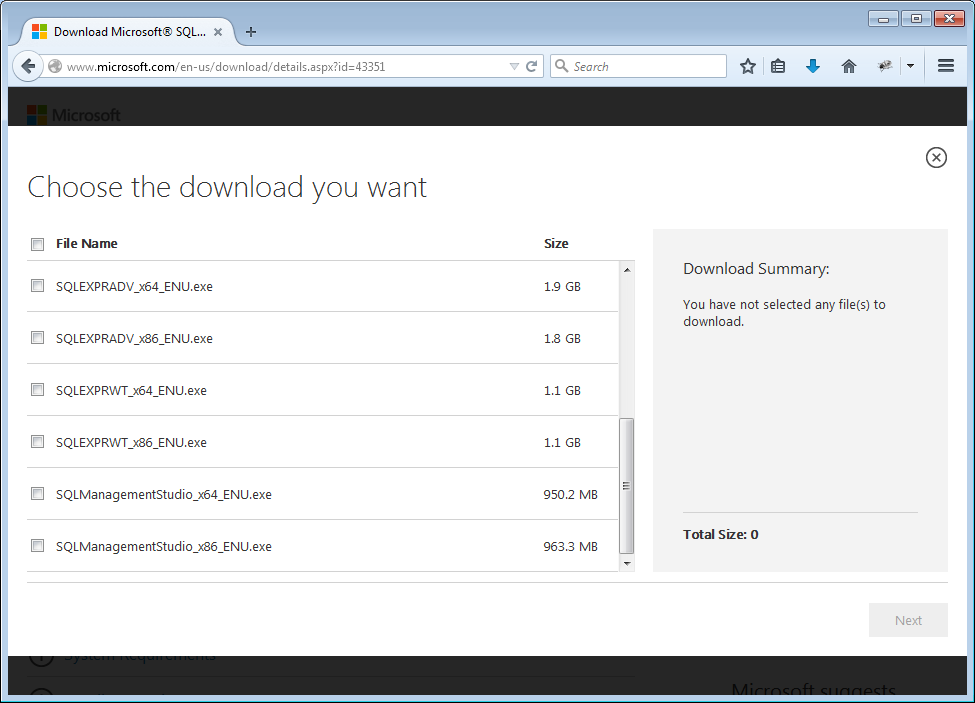Open the downloads arrow icon
Viewport: 975px width, 703px height.
click(813, 67)
